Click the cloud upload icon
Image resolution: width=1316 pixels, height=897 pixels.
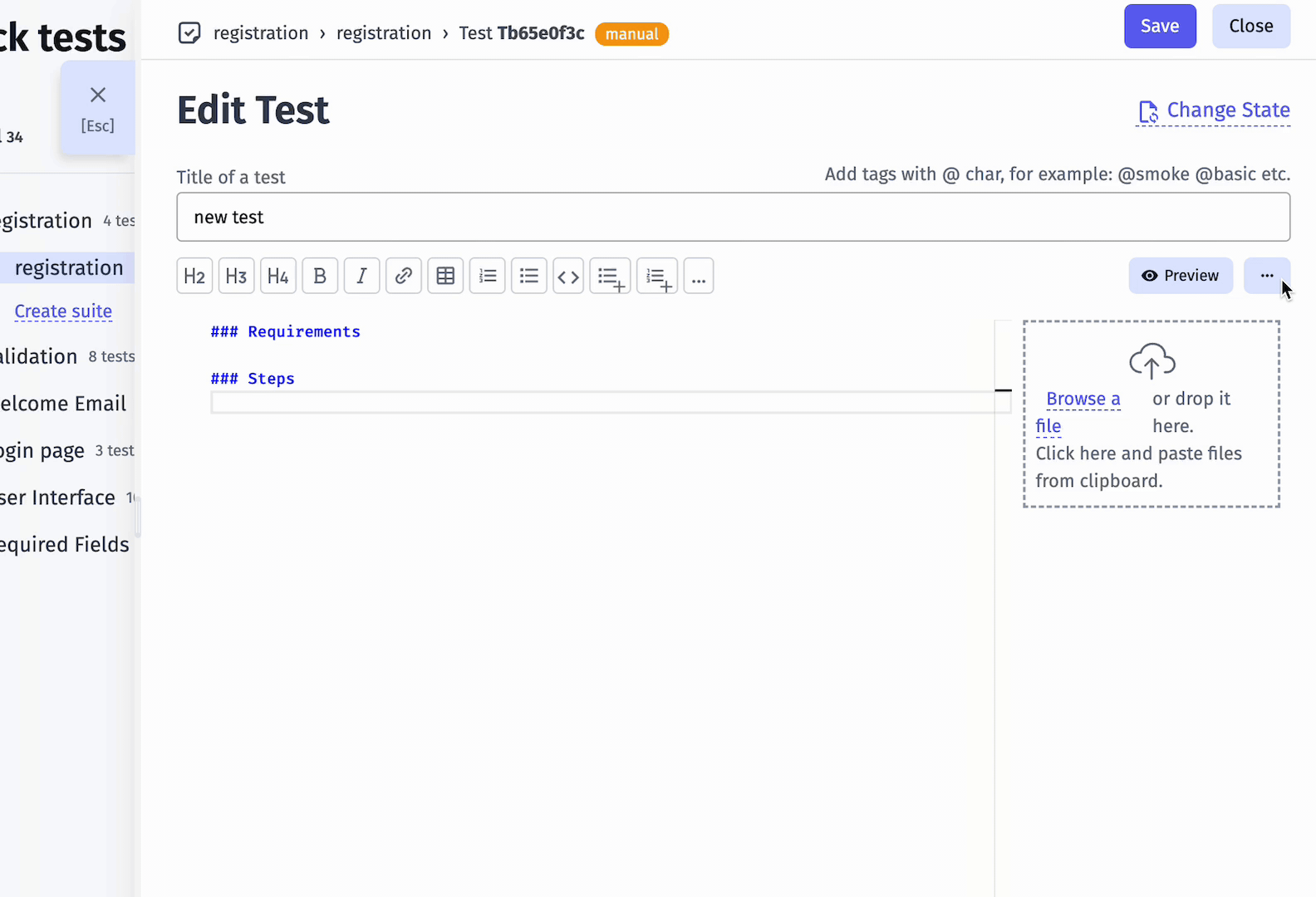point(1151,361)
